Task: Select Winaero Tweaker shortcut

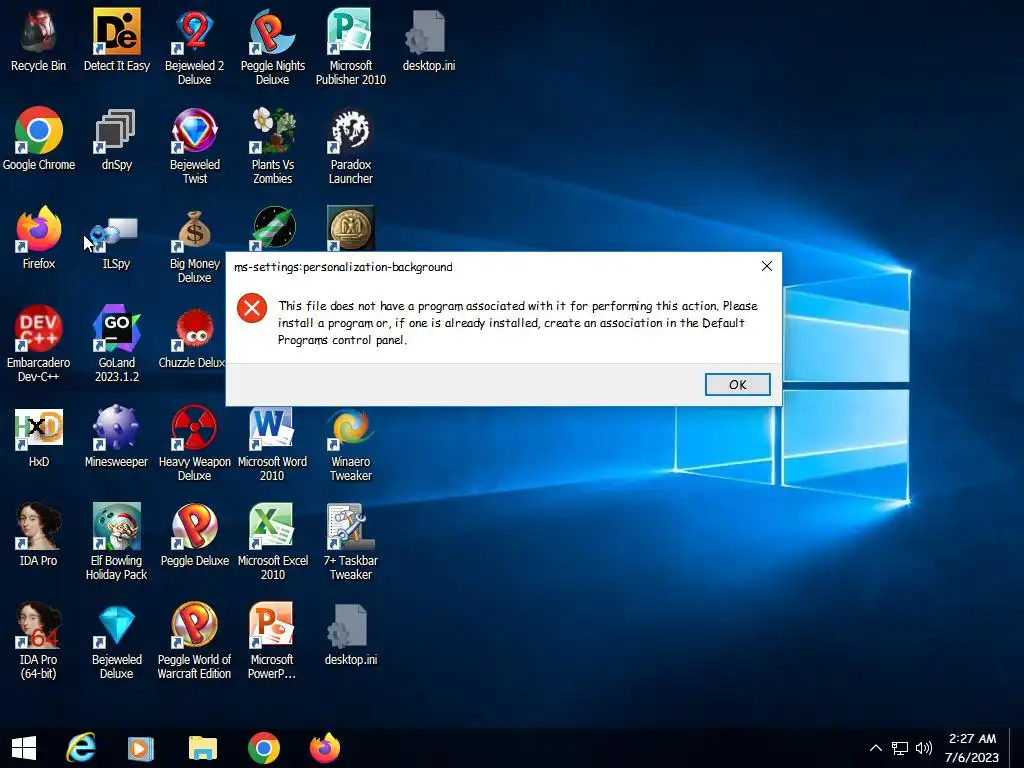Action: pos(351,443)
